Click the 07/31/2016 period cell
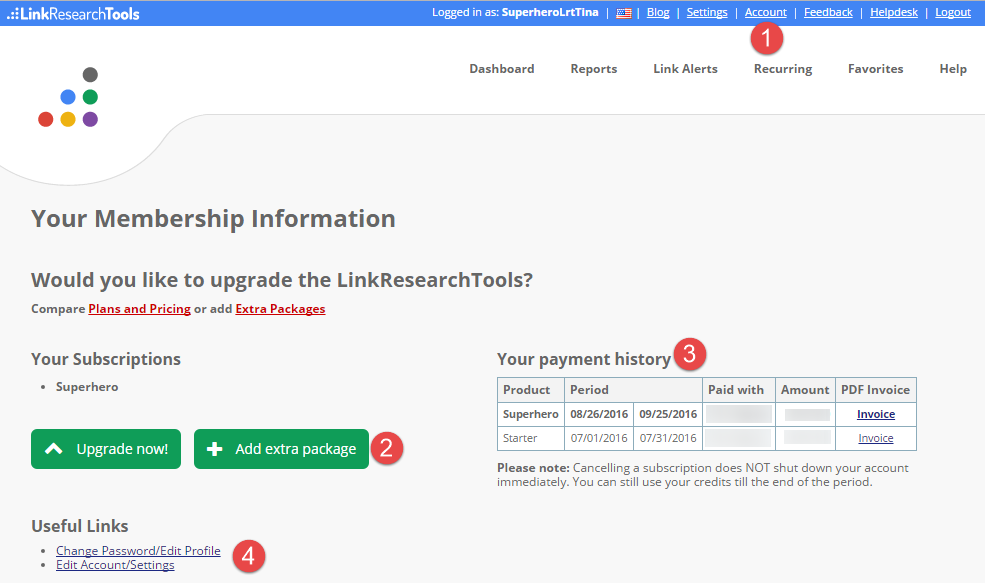985x583 pixels. click(668, 438)
